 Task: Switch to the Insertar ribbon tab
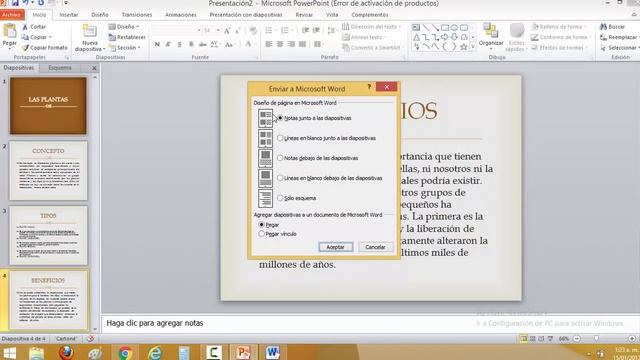[x=69, y=15]
